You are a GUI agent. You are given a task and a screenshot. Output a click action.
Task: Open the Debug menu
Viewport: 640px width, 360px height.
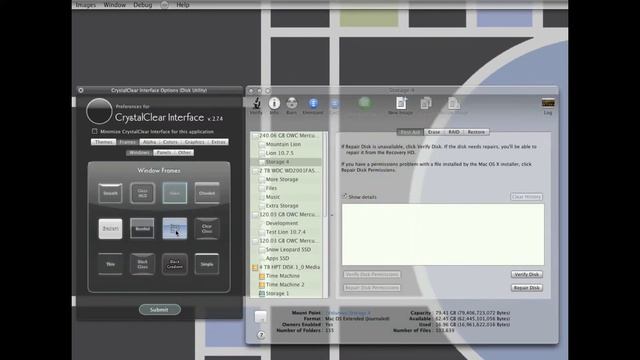143,5
